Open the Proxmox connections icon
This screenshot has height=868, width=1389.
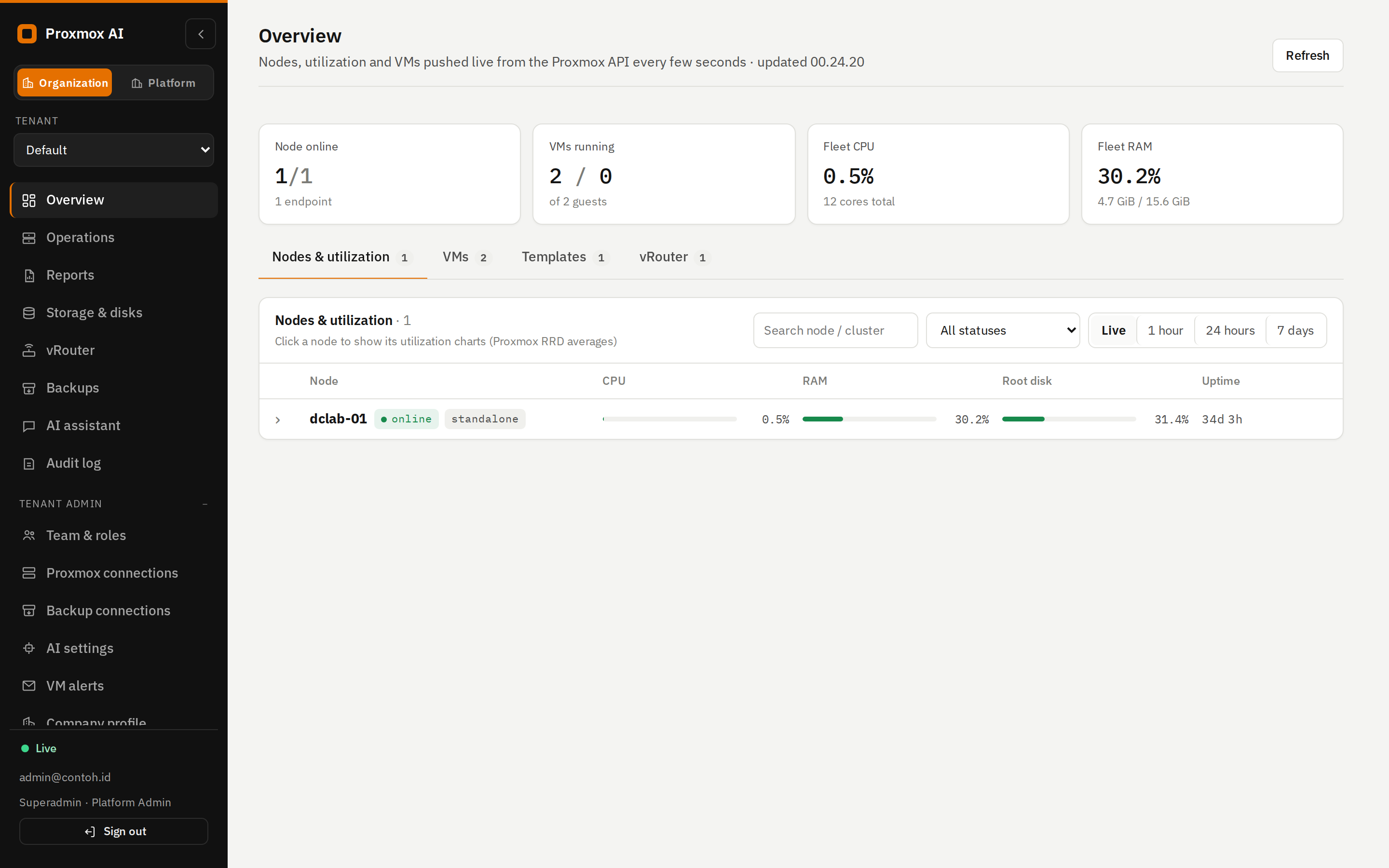29,573
